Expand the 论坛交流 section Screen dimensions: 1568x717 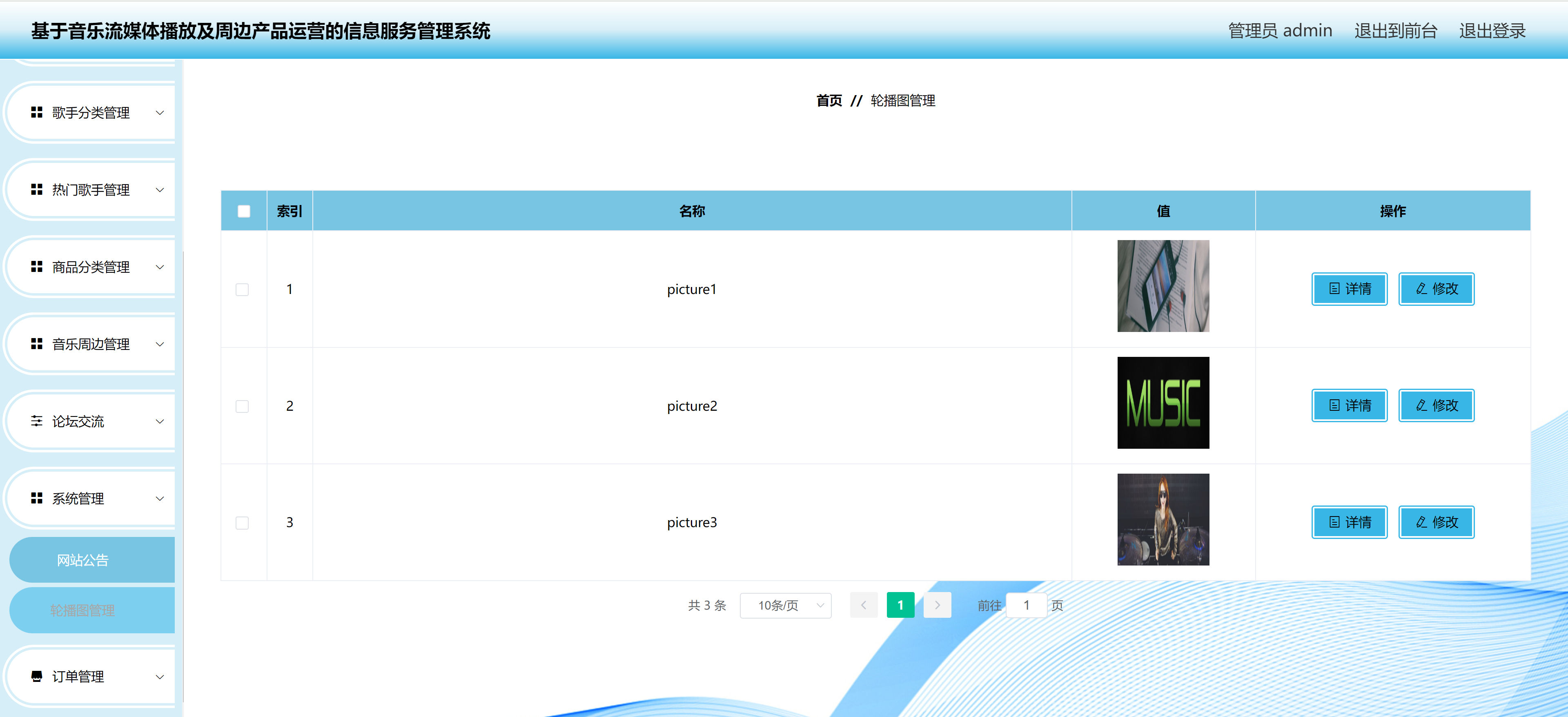point(160,421)
